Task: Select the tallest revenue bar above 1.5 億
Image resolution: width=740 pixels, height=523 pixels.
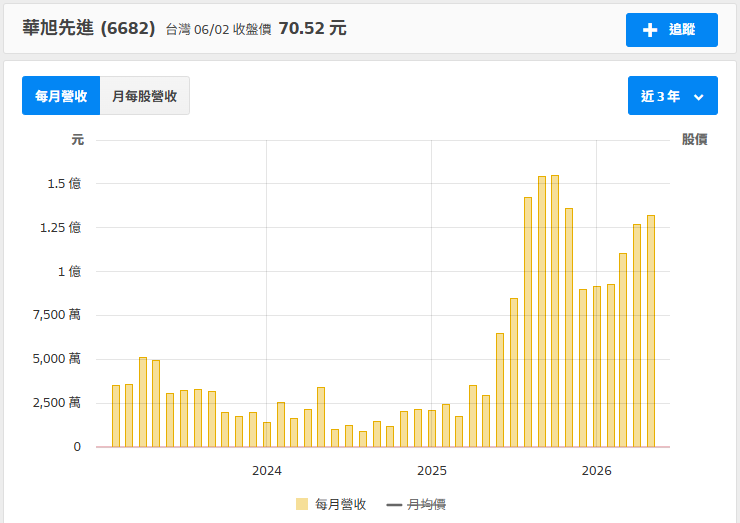Action: pos(555,311)
